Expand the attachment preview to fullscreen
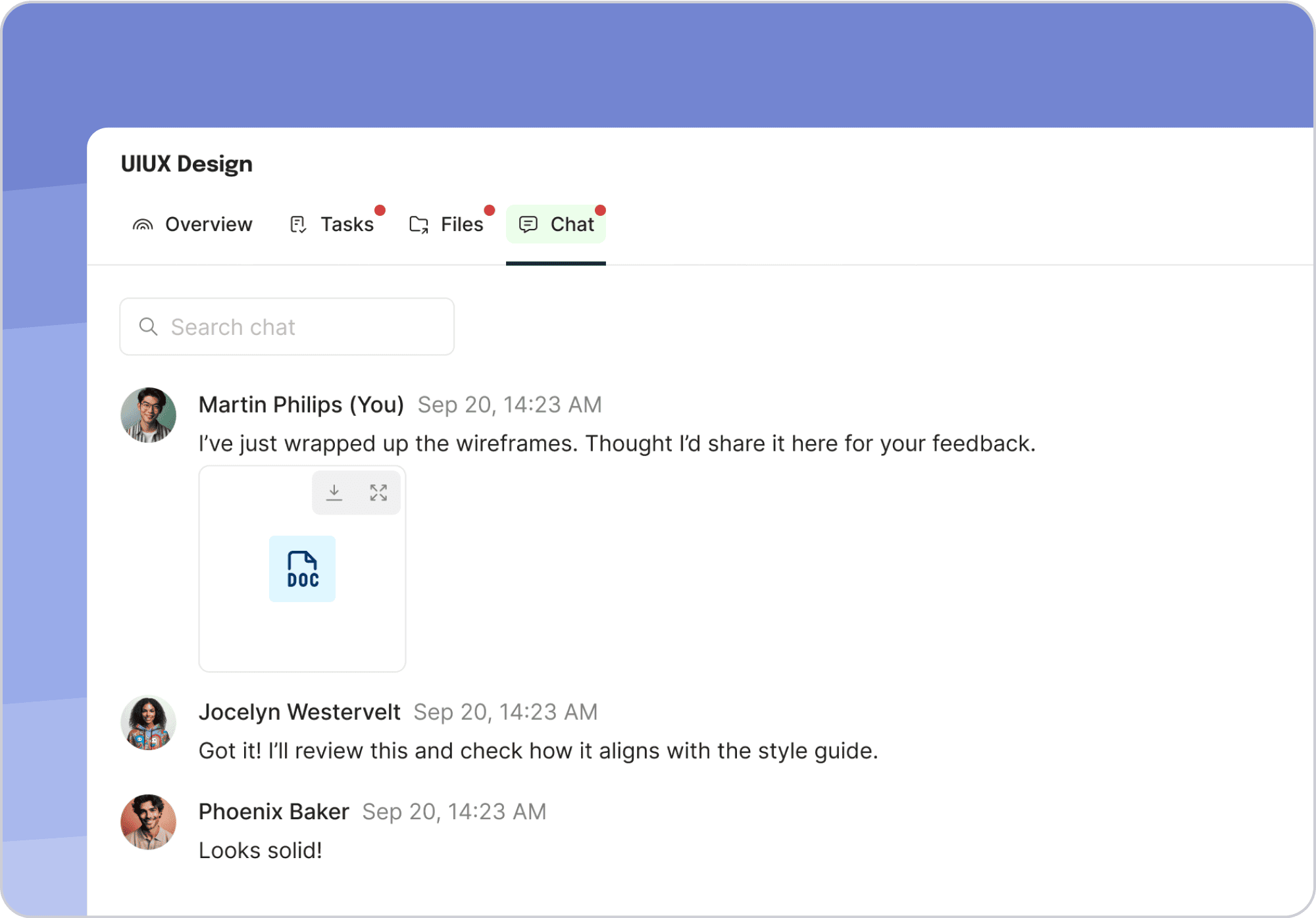Screen dimensions: 1316x918 click(378, 492)
